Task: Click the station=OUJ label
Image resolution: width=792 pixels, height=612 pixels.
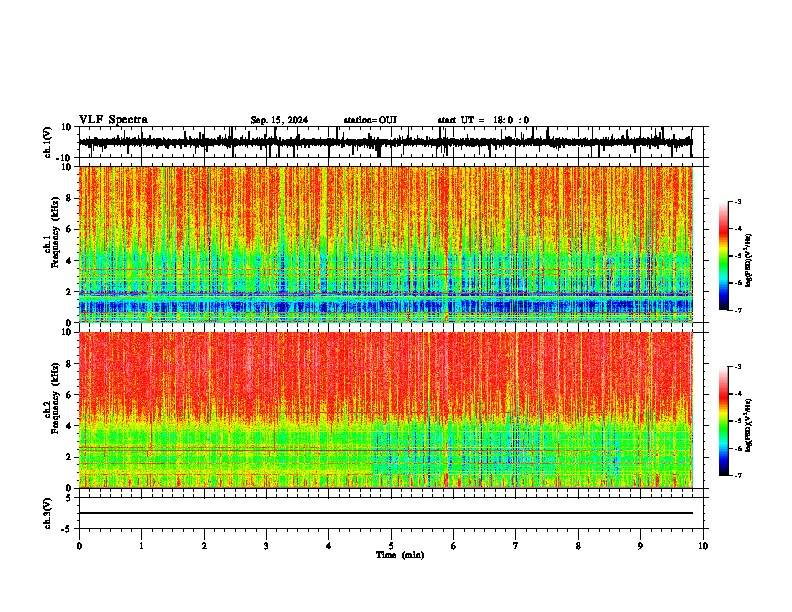Action: (370, 120)
